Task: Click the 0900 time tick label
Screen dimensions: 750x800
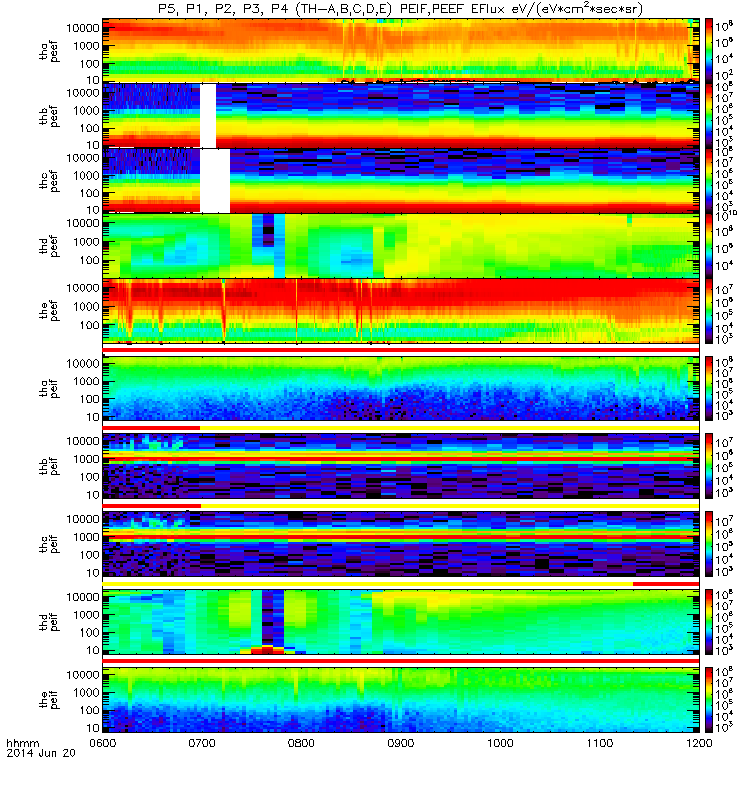Action: [x=401, y=743]
